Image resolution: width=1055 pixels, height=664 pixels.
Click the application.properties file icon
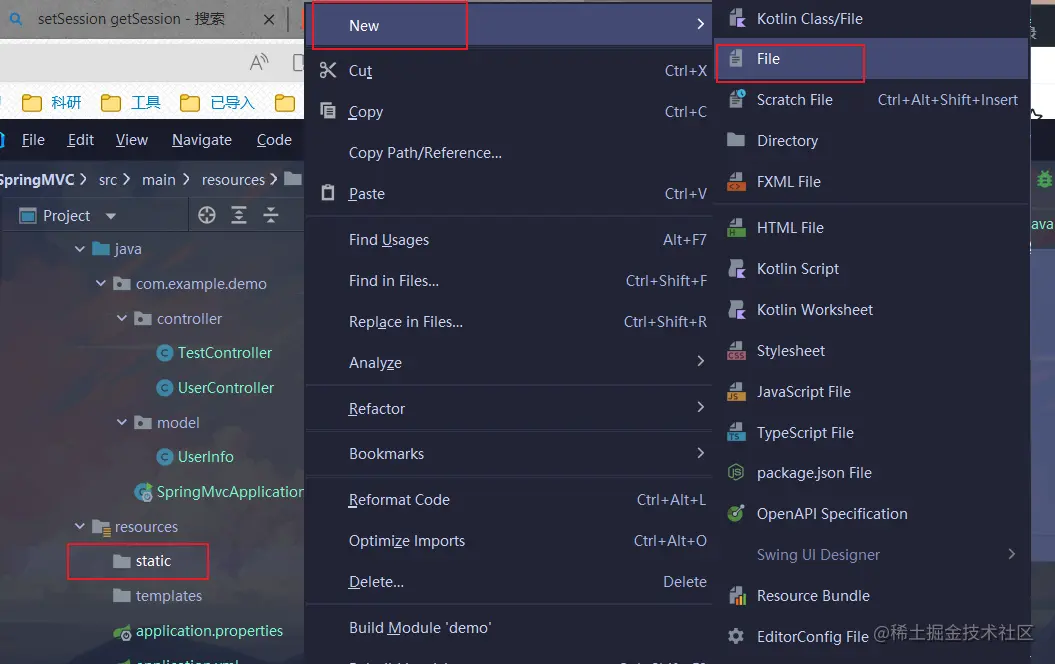(x=122, y=632)
